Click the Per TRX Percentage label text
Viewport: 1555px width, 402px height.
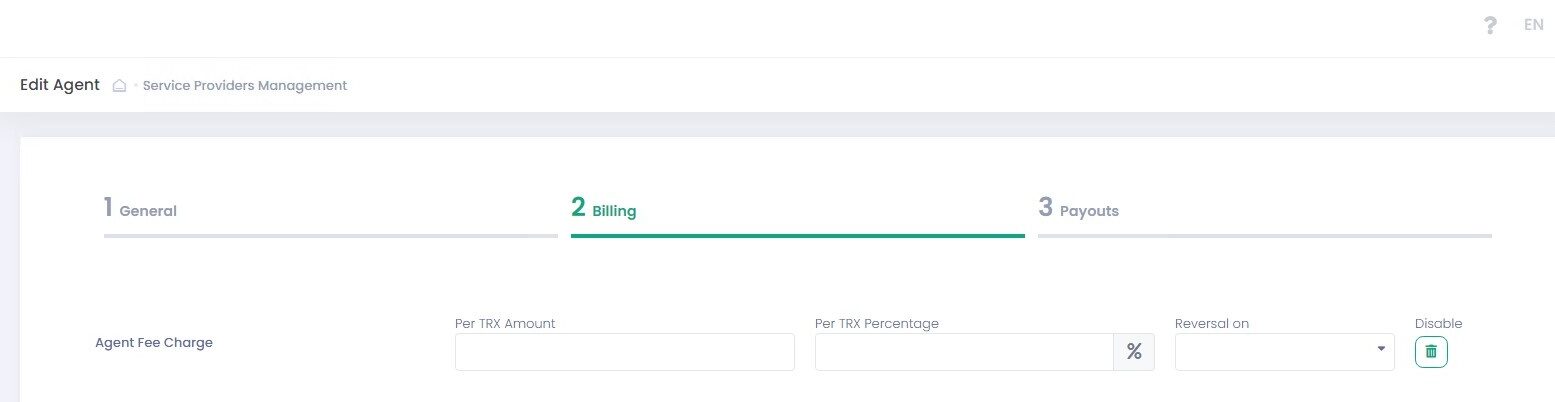[x=877, y=323]
